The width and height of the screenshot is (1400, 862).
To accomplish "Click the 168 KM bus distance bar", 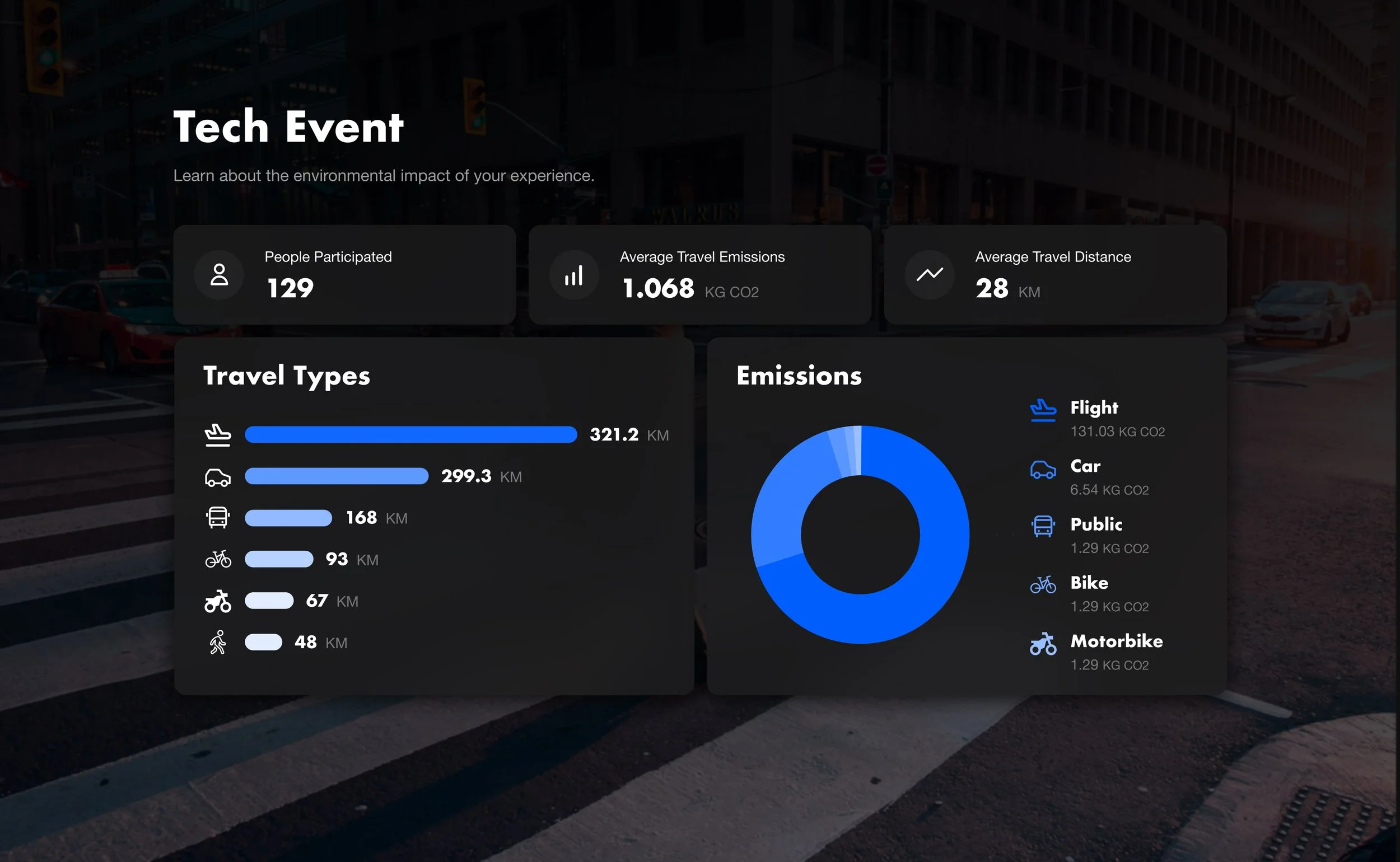I will point(288,518).
